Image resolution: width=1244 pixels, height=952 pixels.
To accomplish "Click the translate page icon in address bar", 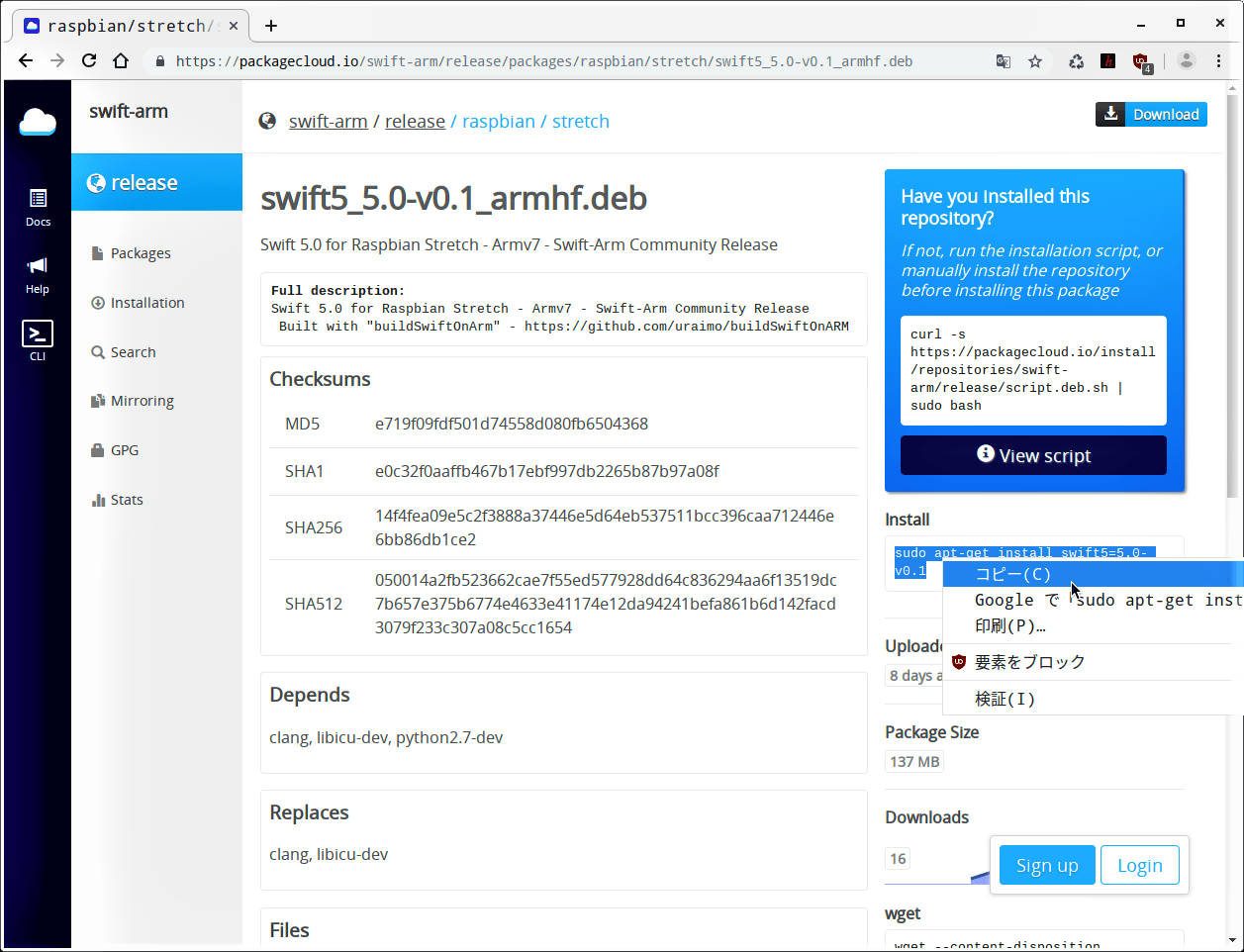I will [1004, 61].
